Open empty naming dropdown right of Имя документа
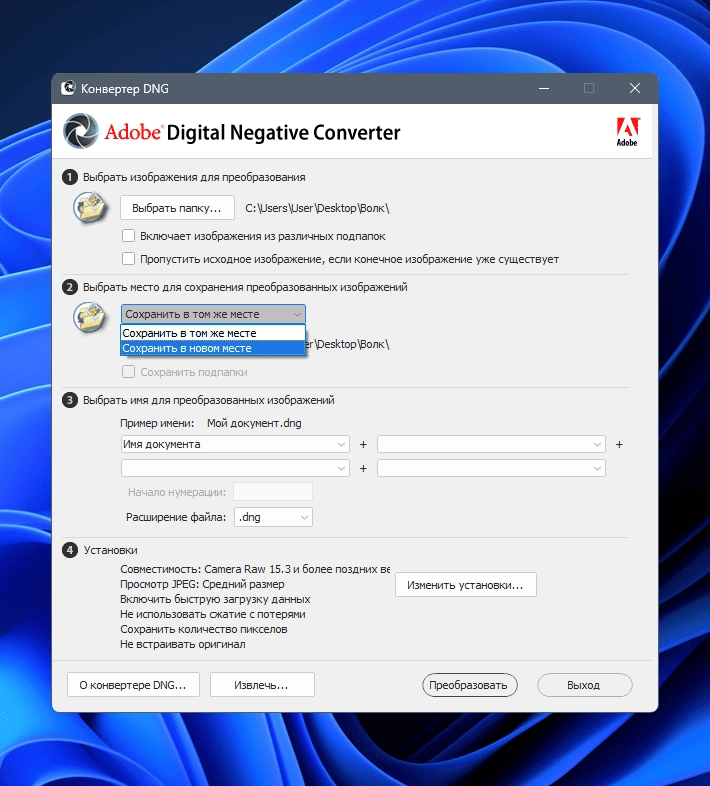 coord(491,444)
